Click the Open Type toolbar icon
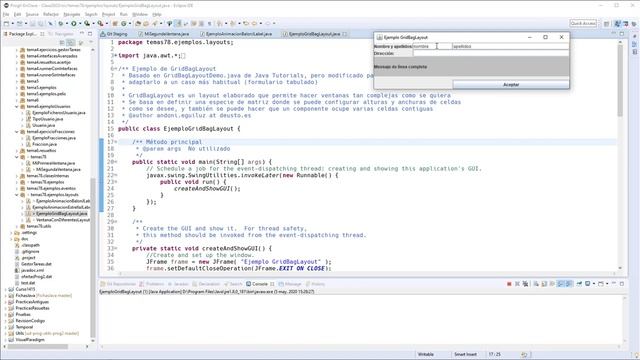This screenshot has height=360, width=640. 138,24
